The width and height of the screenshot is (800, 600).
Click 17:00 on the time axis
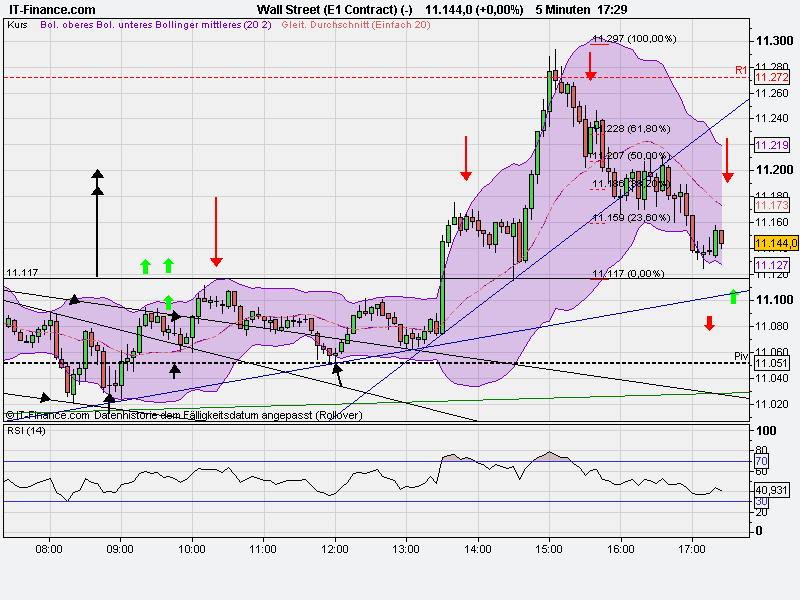click(692, 549)
